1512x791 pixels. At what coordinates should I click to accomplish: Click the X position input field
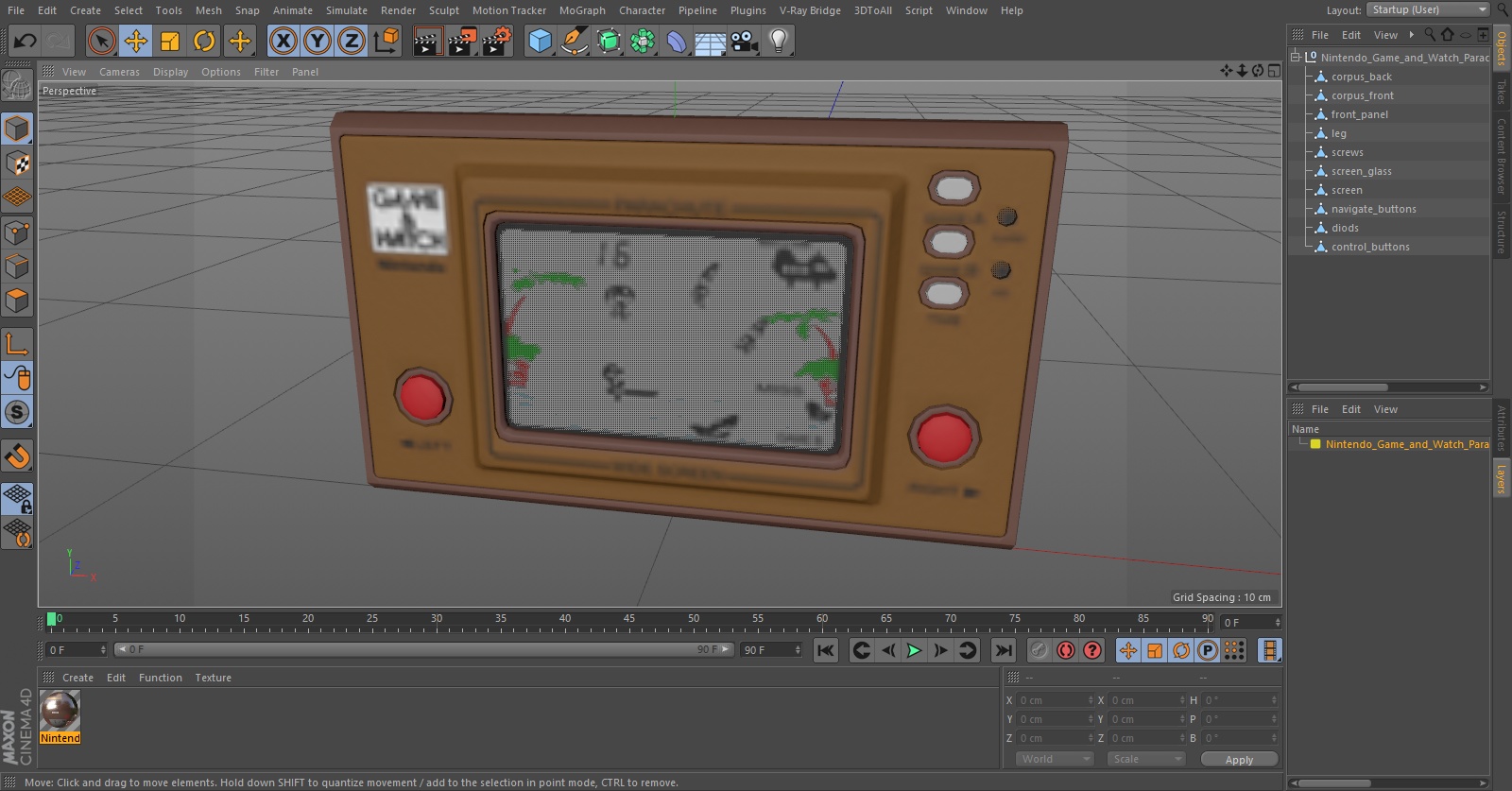coord(1055,700)
